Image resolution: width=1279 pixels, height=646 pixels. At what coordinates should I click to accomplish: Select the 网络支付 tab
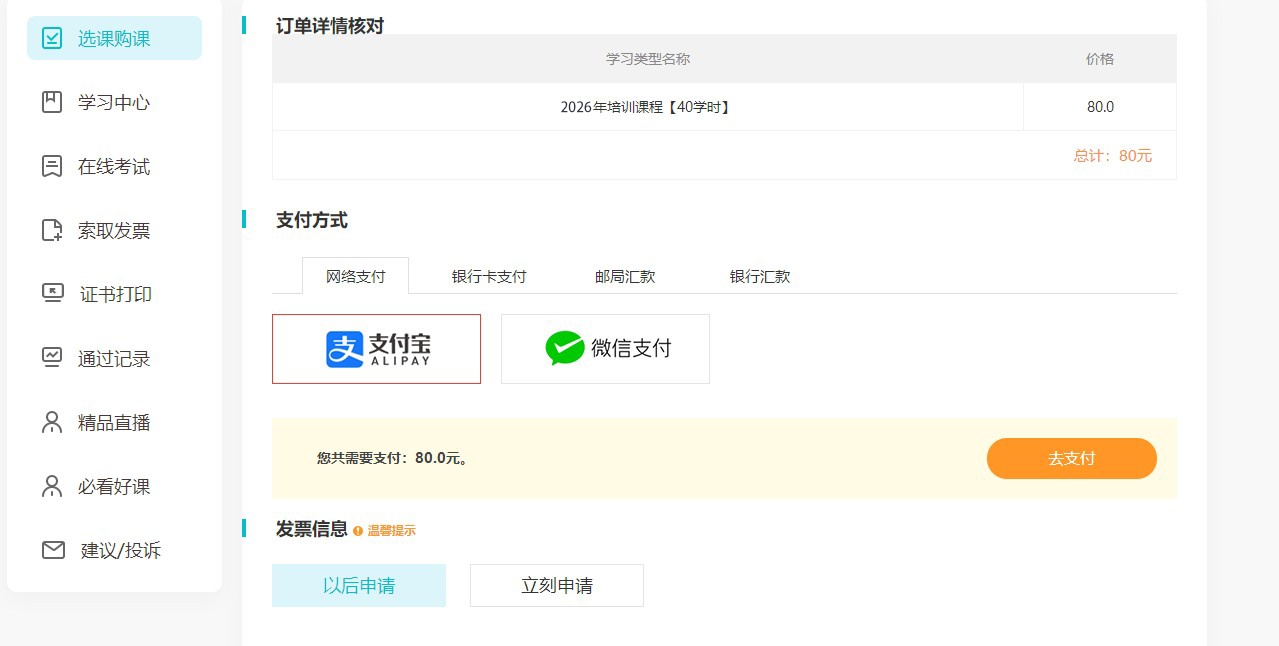click(355, 276)
